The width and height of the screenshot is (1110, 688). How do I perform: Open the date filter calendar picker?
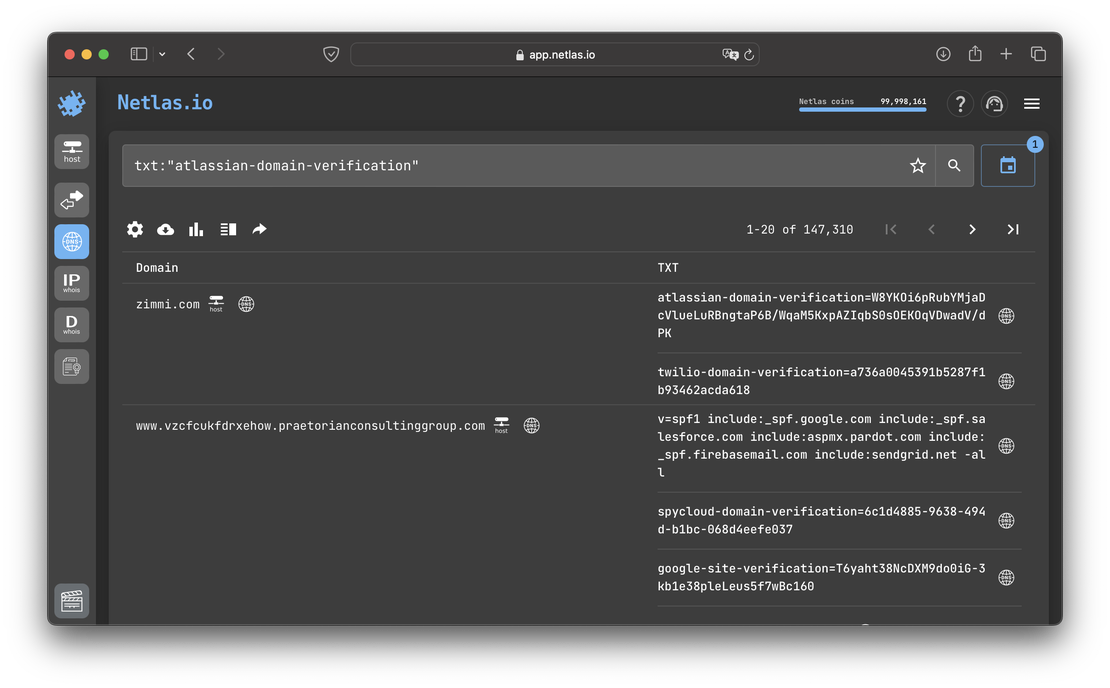(1008, 165)
